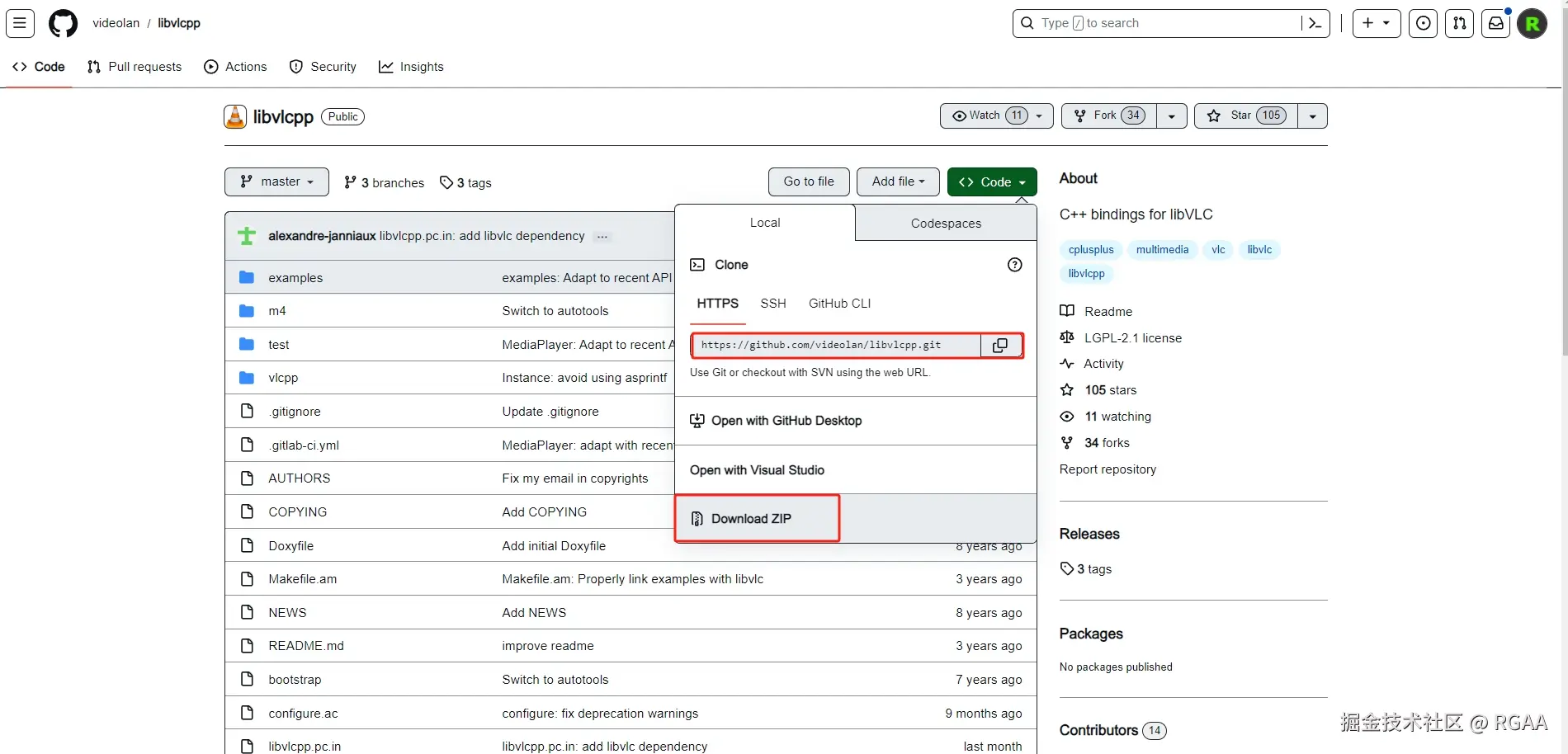Screen dimensions: 1568x754
Task: Click the Doxyfile file icon
Action: tap(247, 545)
